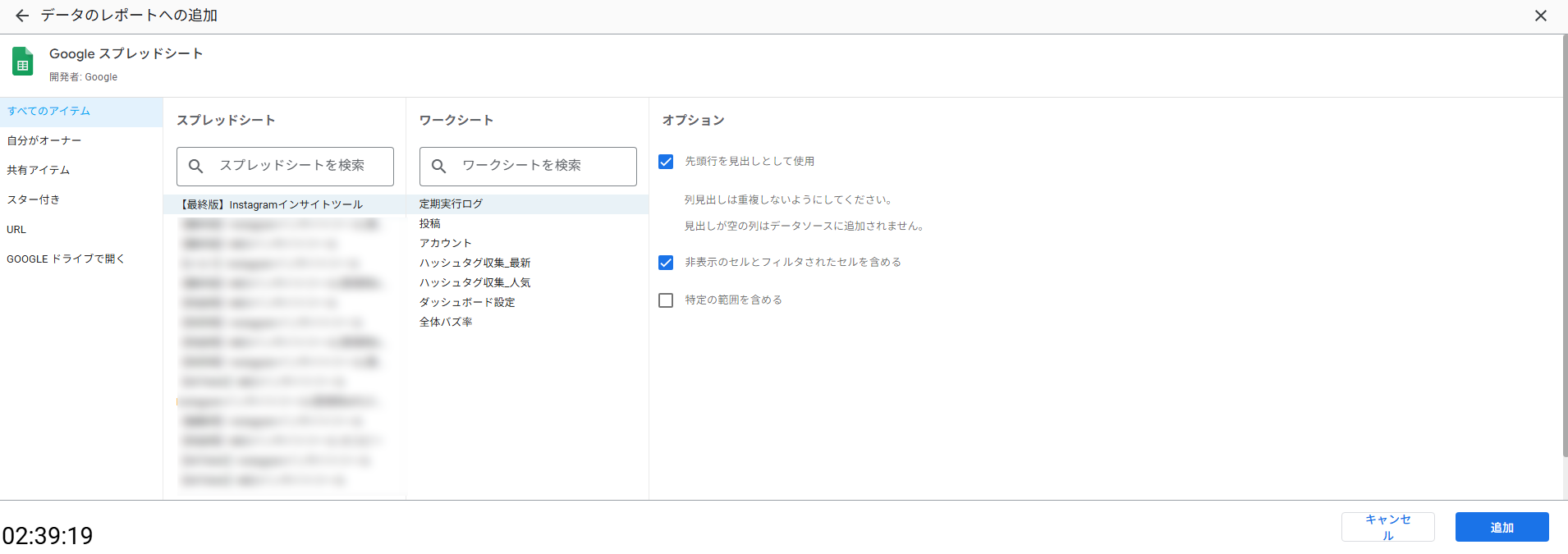Uncheck 非表示のセルとフィルタされたセルを含める checkbox
The height and width of the screenshot is (554, 1568).
[666, 263]
